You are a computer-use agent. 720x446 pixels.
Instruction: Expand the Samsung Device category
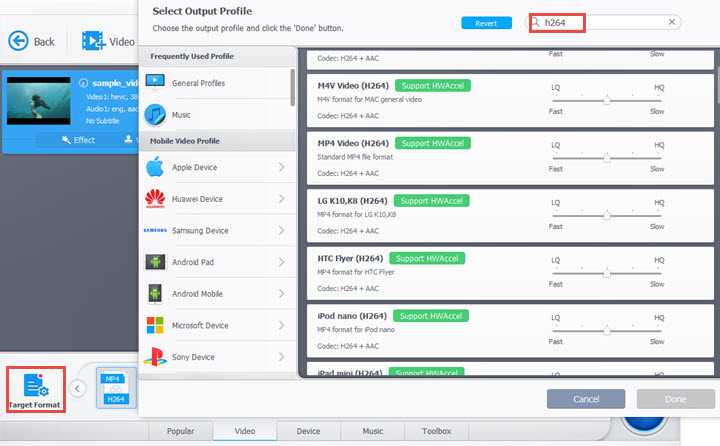[x=281, y=231]
